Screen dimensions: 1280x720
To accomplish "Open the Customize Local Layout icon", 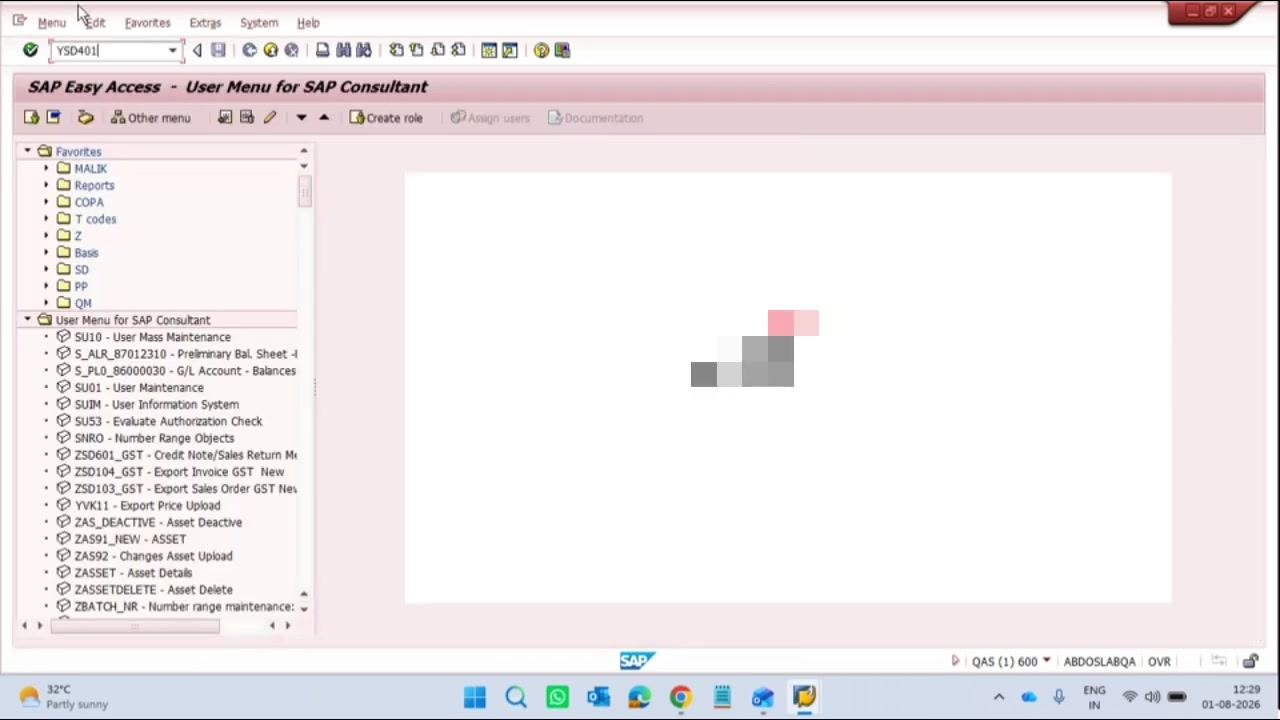I will pyautogui.click(x=562, y=50).
